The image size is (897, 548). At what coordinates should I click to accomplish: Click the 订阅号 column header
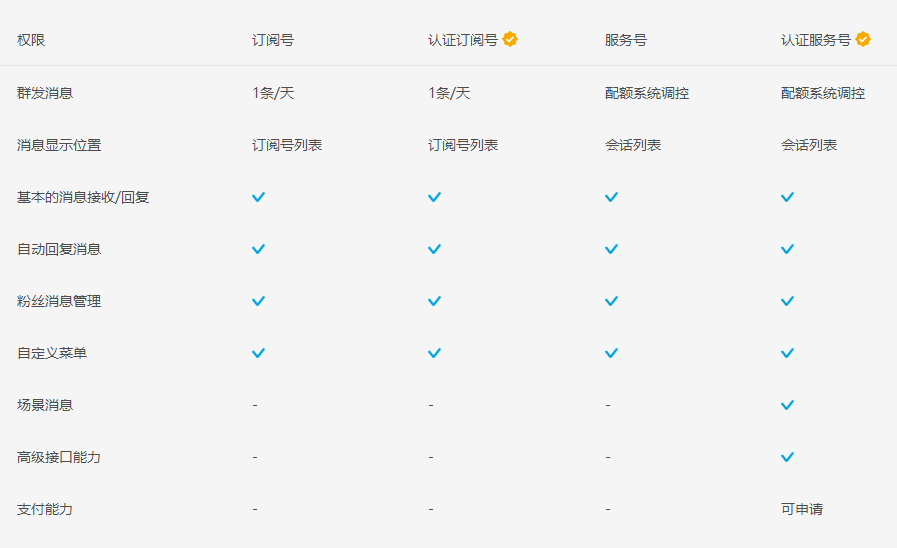(273, 40)
